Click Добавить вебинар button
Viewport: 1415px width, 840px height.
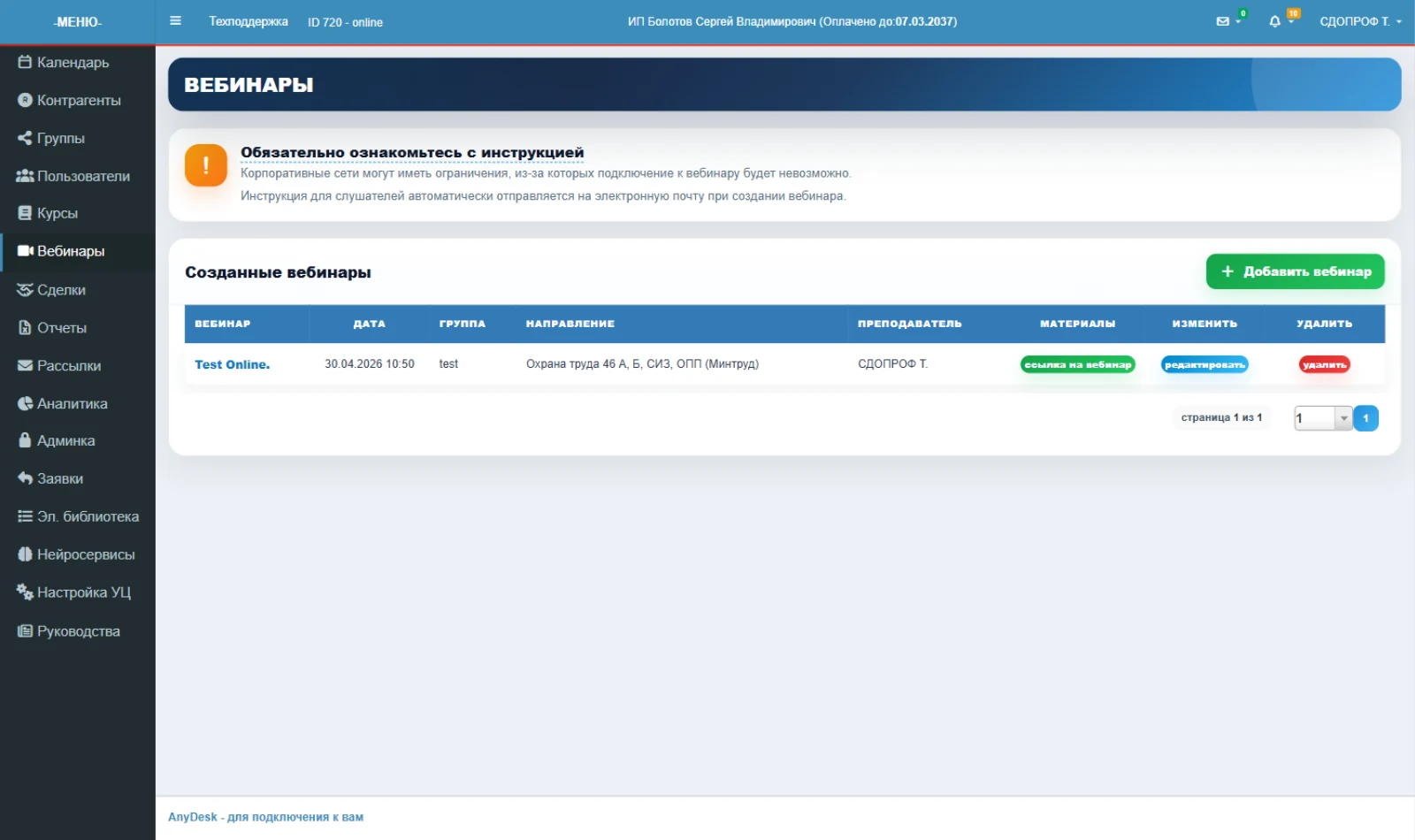click(1296, 271)
